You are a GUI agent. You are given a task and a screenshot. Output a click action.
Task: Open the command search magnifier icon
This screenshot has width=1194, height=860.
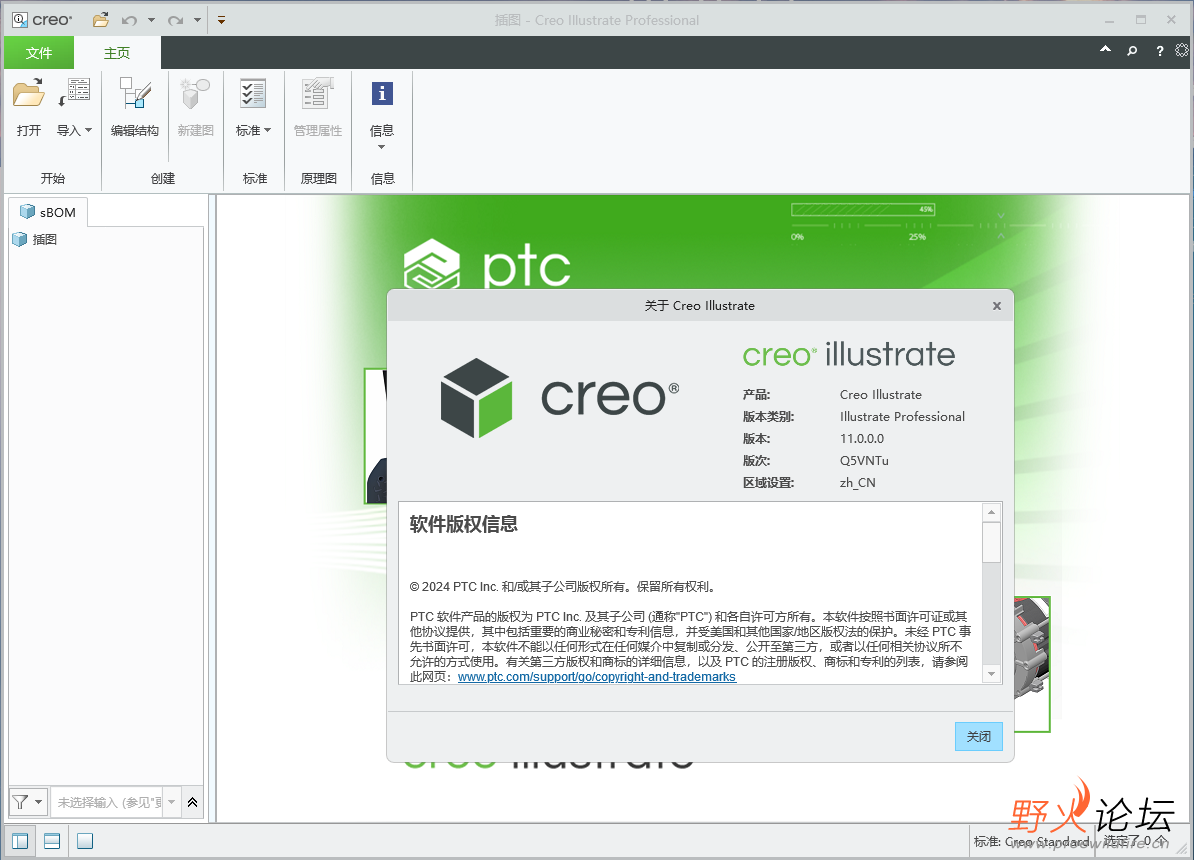coord(1132,50)
